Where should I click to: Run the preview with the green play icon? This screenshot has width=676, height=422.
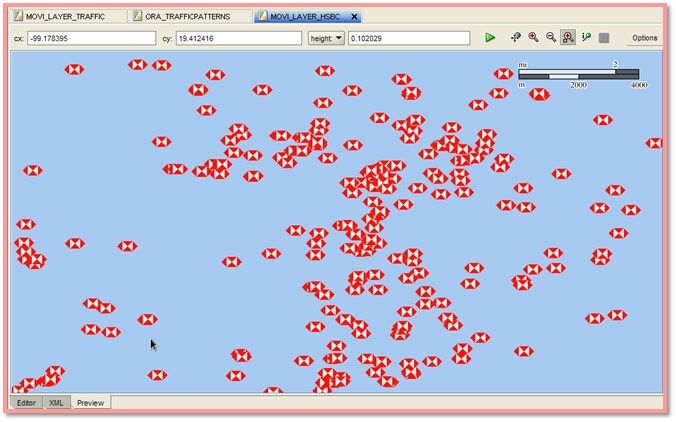click(x=490, y=38)
